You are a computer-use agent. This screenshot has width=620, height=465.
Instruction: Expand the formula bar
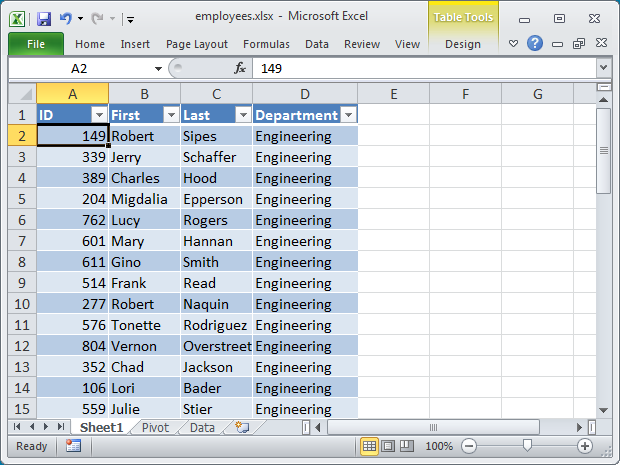coord(603,68)
